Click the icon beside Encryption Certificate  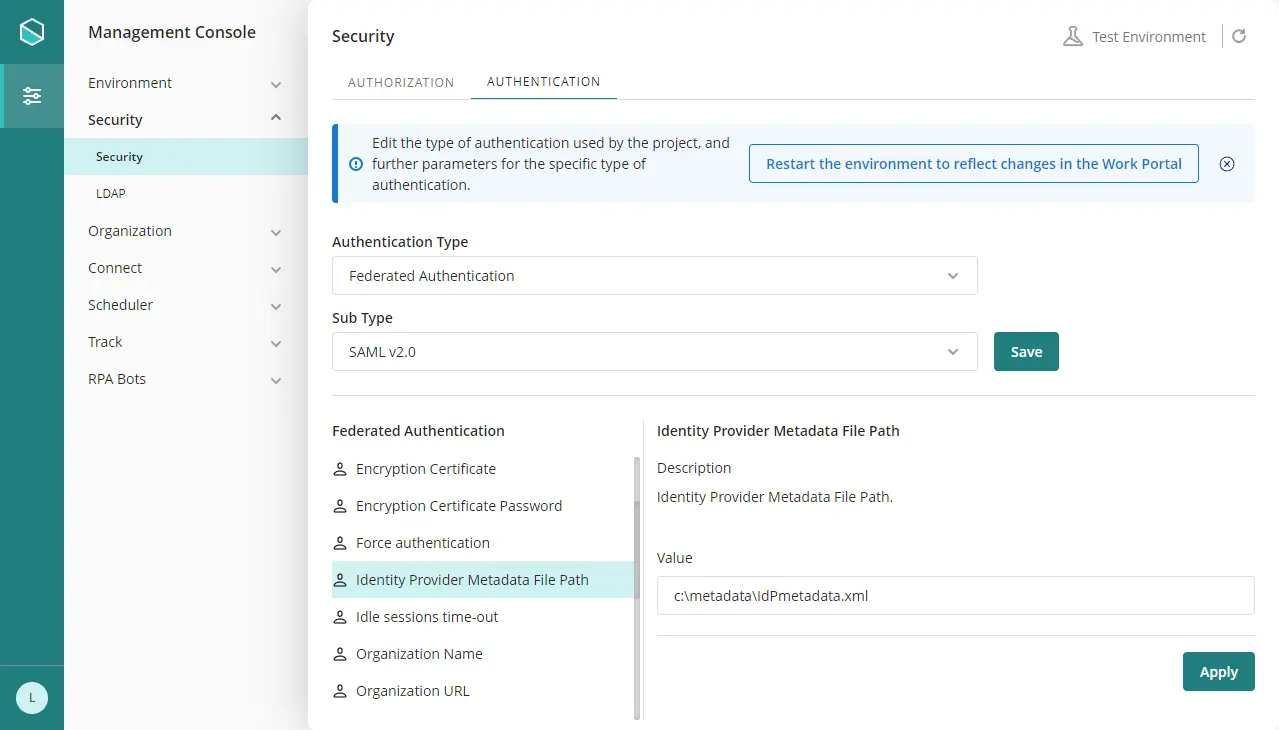click(x=340, y=469)
